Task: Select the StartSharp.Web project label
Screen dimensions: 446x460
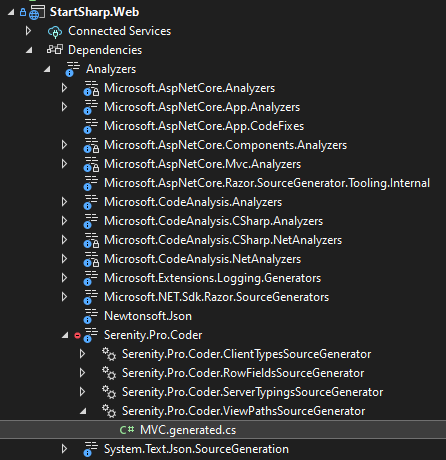Action: point(94,12)
